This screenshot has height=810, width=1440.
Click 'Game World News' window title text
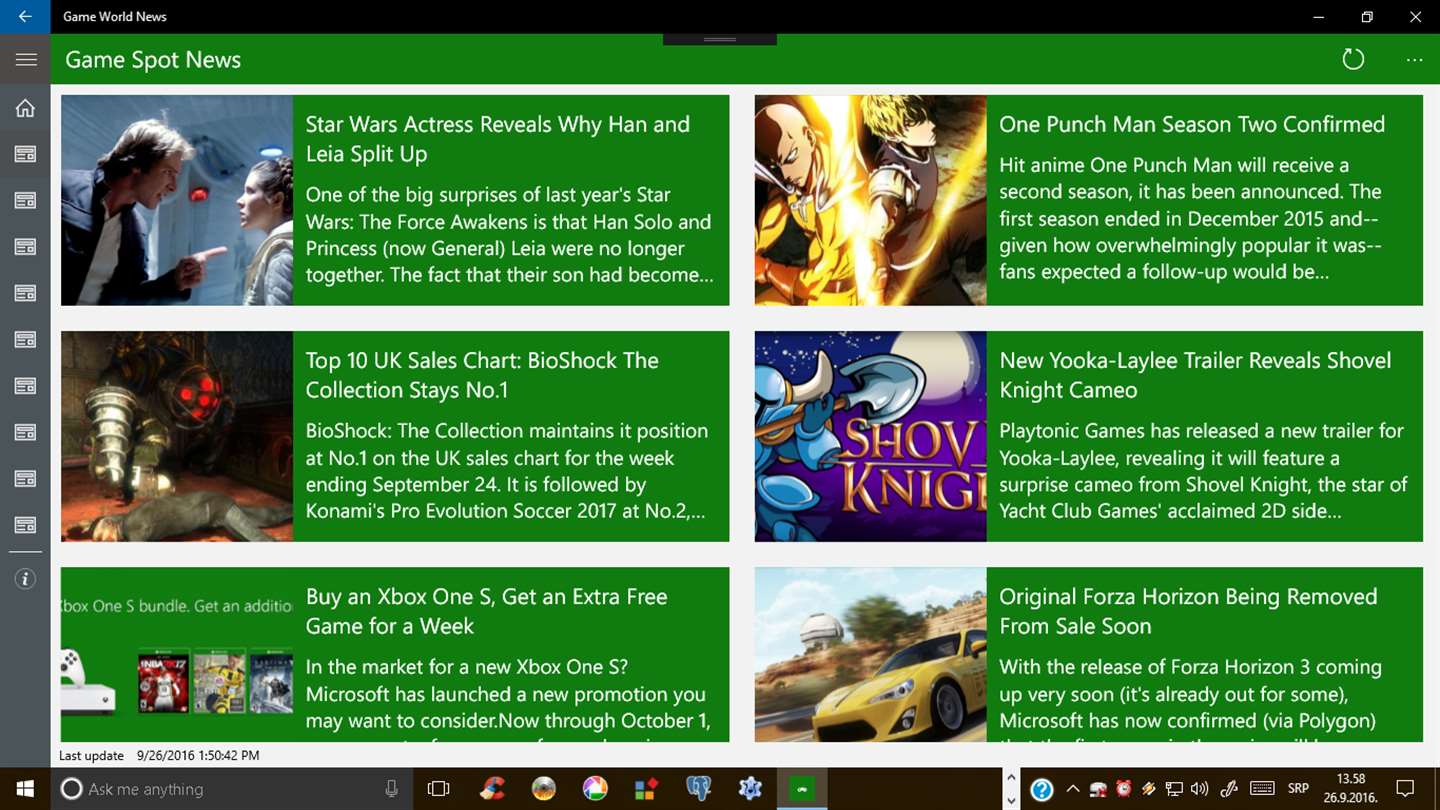(115, 17)
